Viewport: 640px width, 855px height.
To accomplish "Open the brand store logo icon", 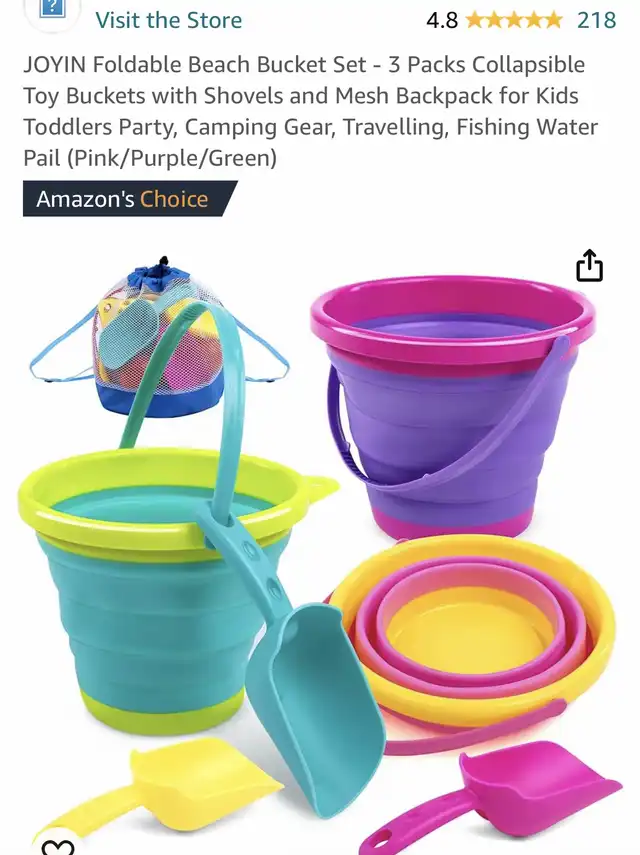I will pyautogui.click(x=52, y=10).
